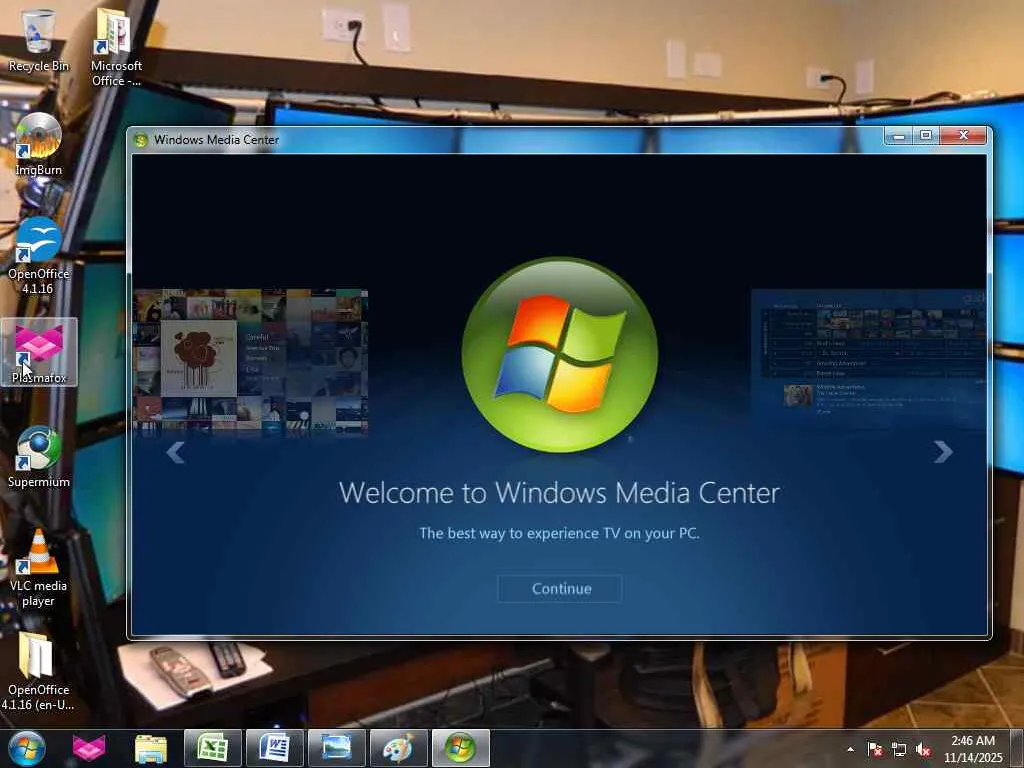This screenshot has width=1024, height=768.
Task: Click the 'Welcome to Windows Media Center' heading
Action: 560,493
